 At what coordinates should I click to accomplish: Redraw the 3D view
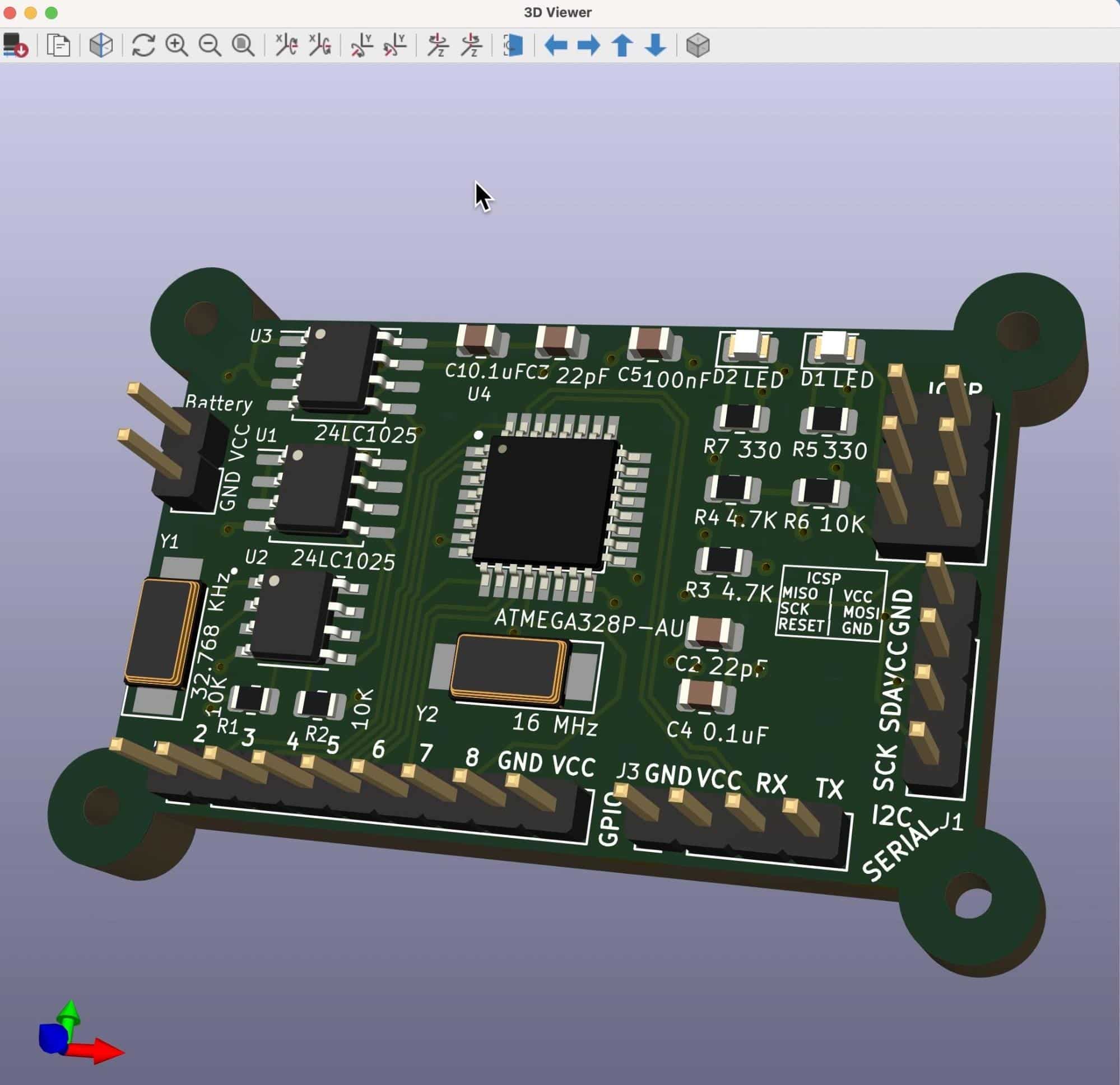point(143,45)
